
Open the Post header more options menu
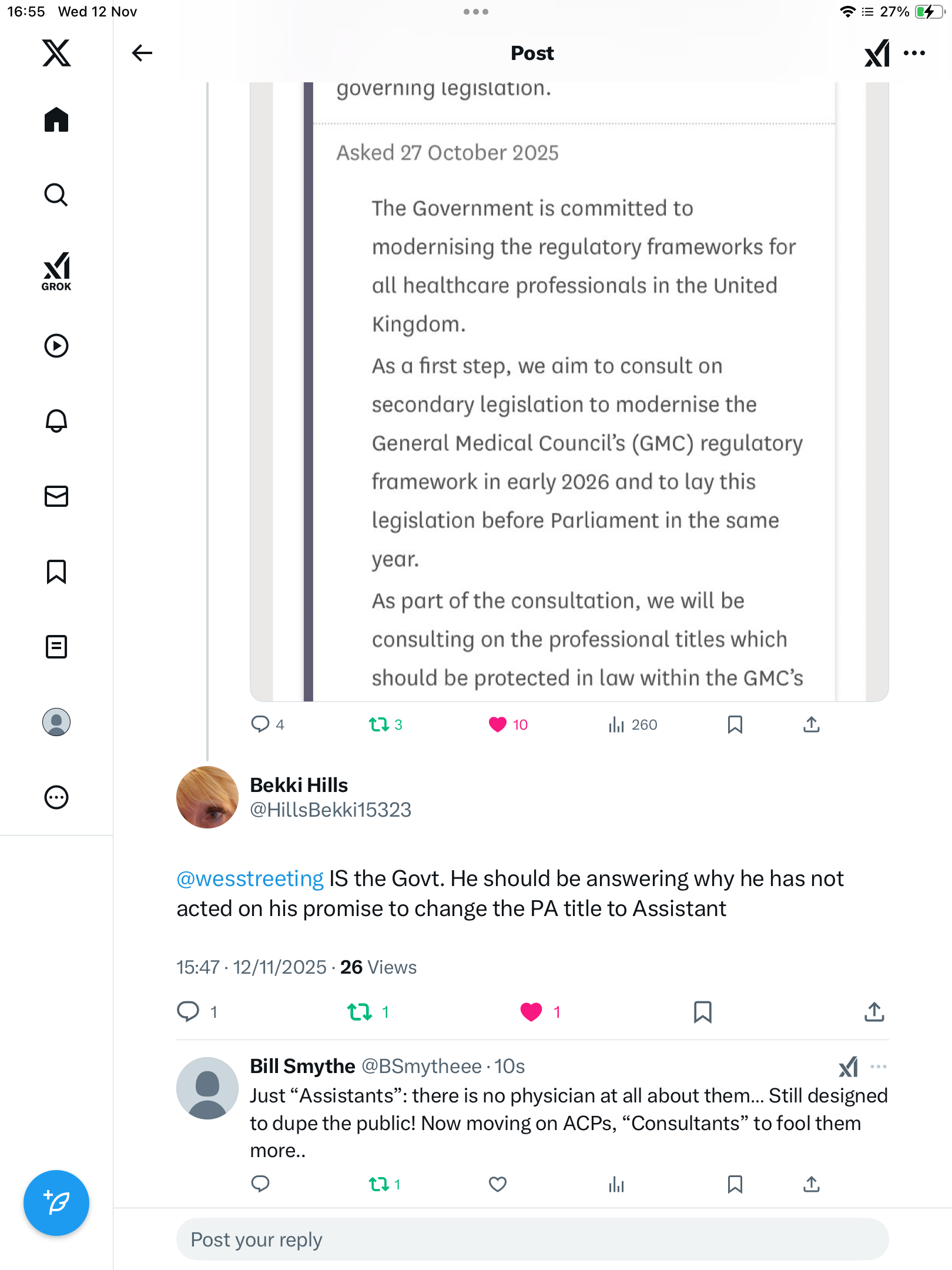click(914, 53)
